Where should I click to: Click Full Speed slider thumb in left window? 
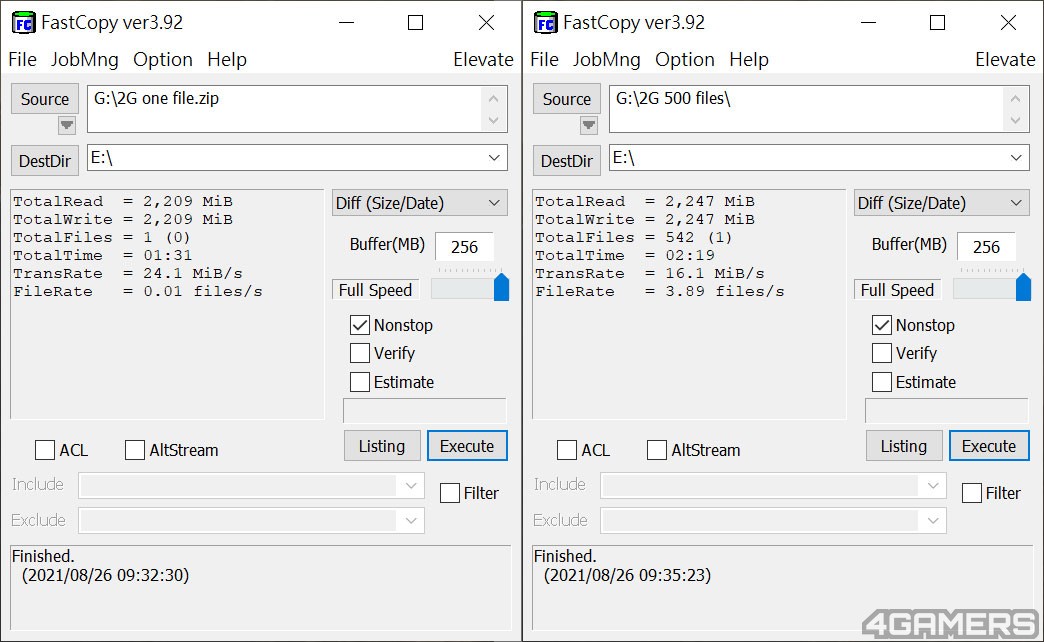click(x=501, y=287)
